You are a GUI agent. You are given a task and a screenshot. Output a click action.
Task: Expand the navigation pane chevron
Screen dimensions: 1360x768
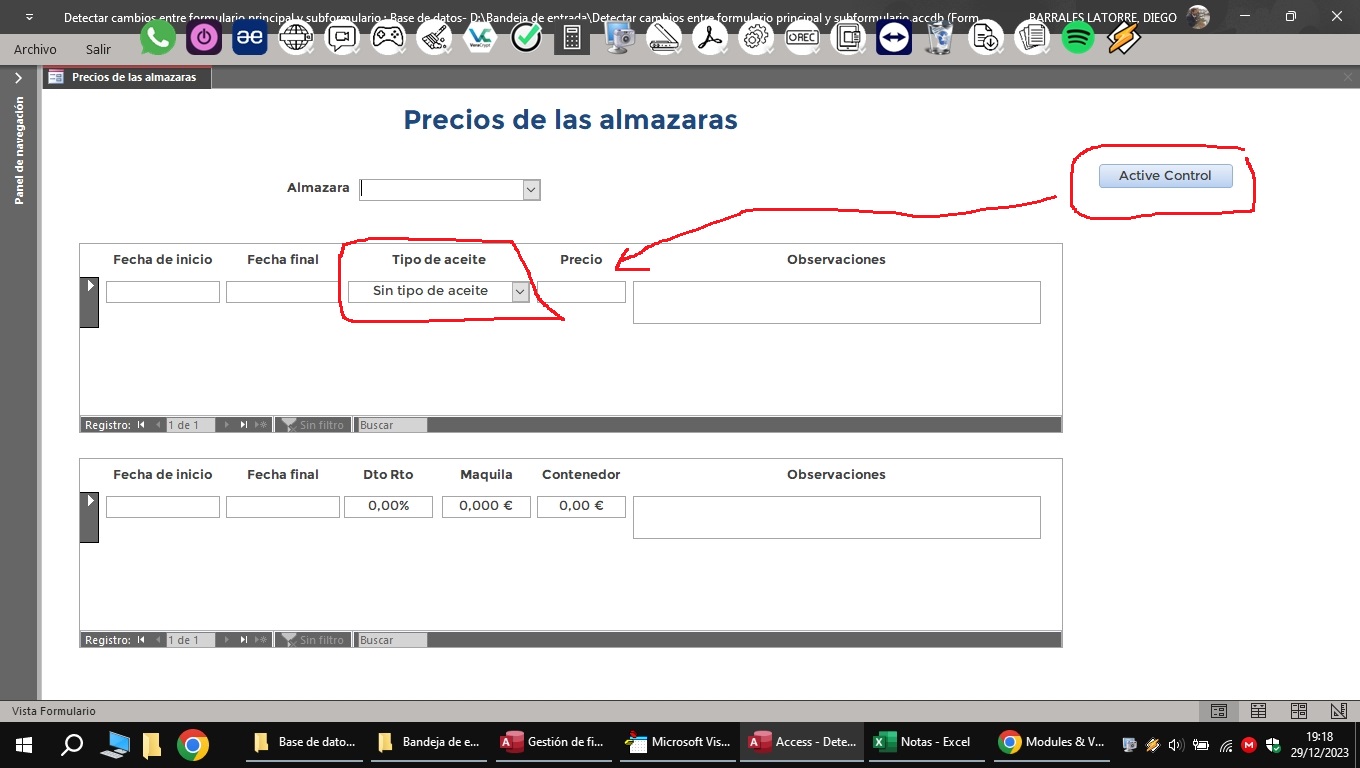(x=18, y=78)
